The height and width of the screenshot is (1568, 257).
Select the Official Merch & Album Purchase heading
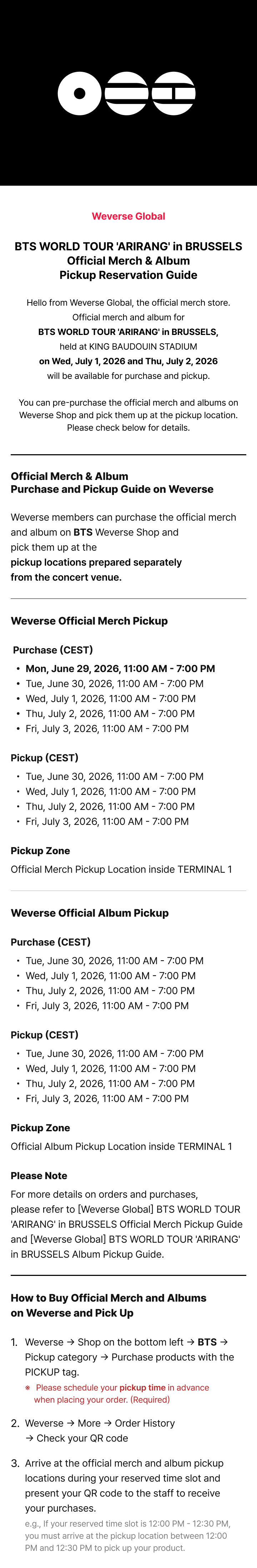tap(112, 483)
